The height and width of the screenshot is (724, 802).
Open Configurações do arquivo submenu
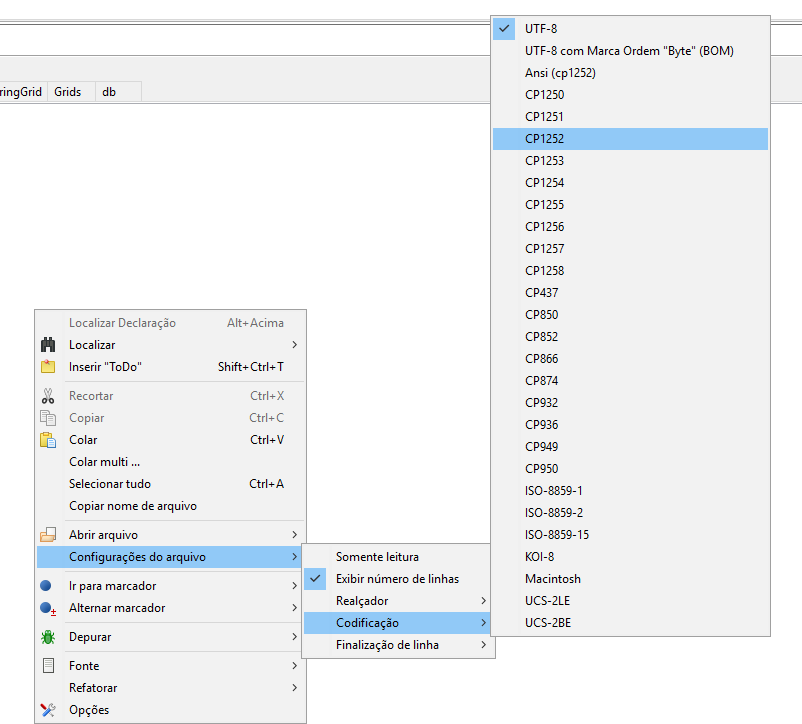(170, 557)
